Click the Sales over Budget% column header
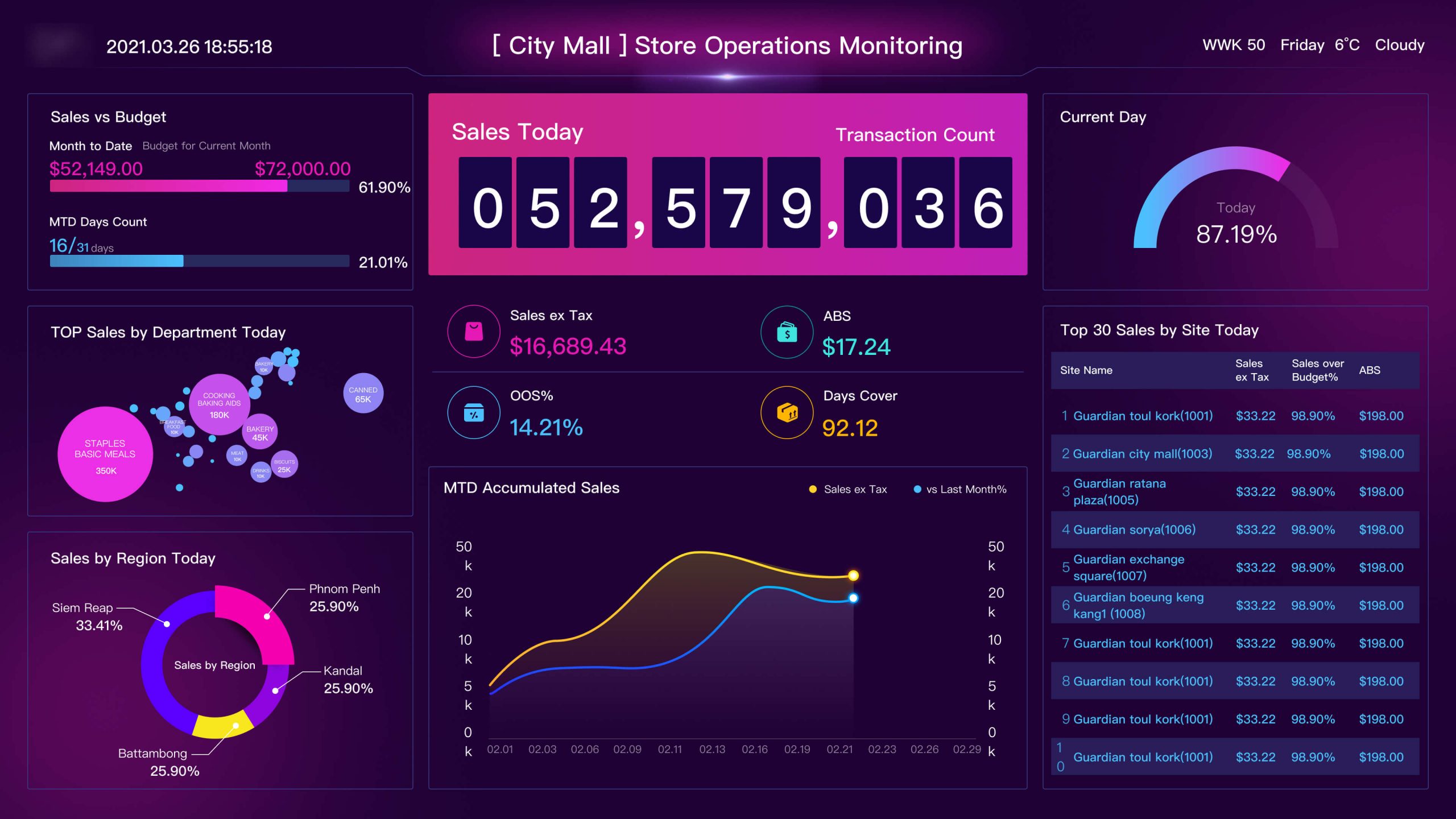This screenshot has height=819, width=1456. (1317, 370)
